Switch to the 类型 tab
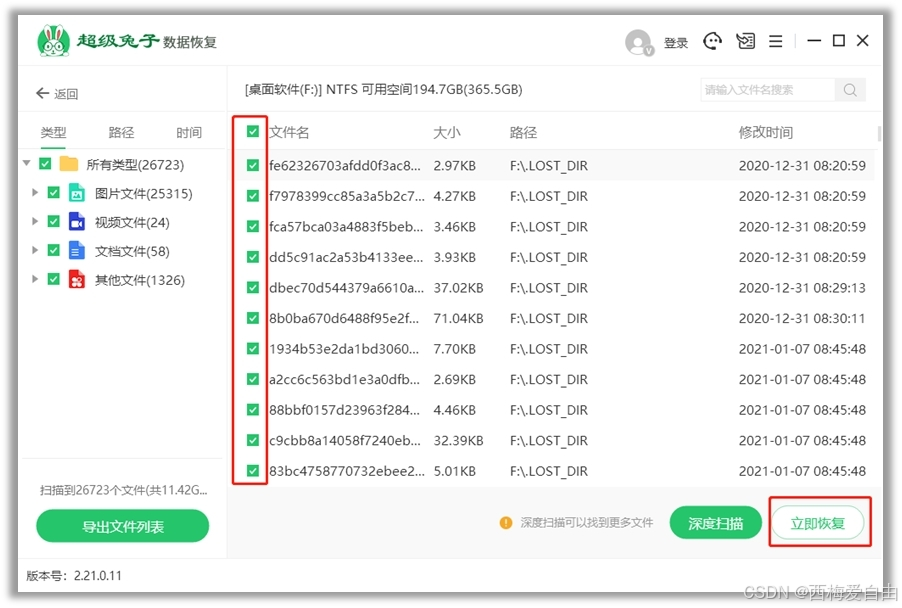The height and width of the screenshot is (608, 902). tap(53, 133)
